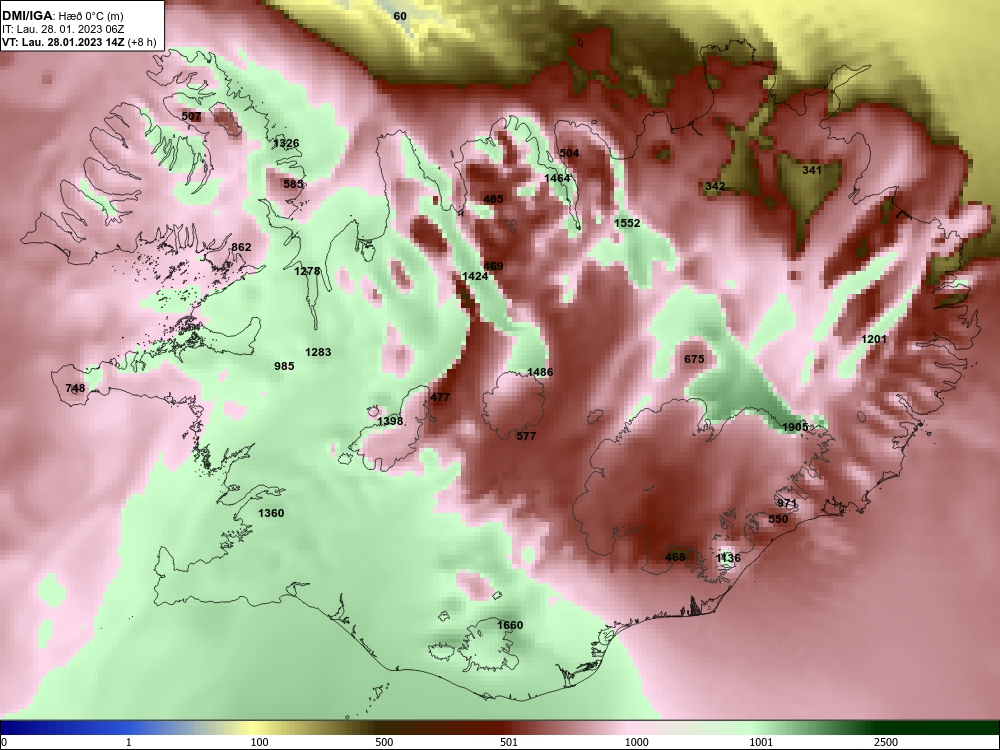Click the legend label 1000 on the colour scale
This screenshot has width=1000, height=750.
click(636, 742)
